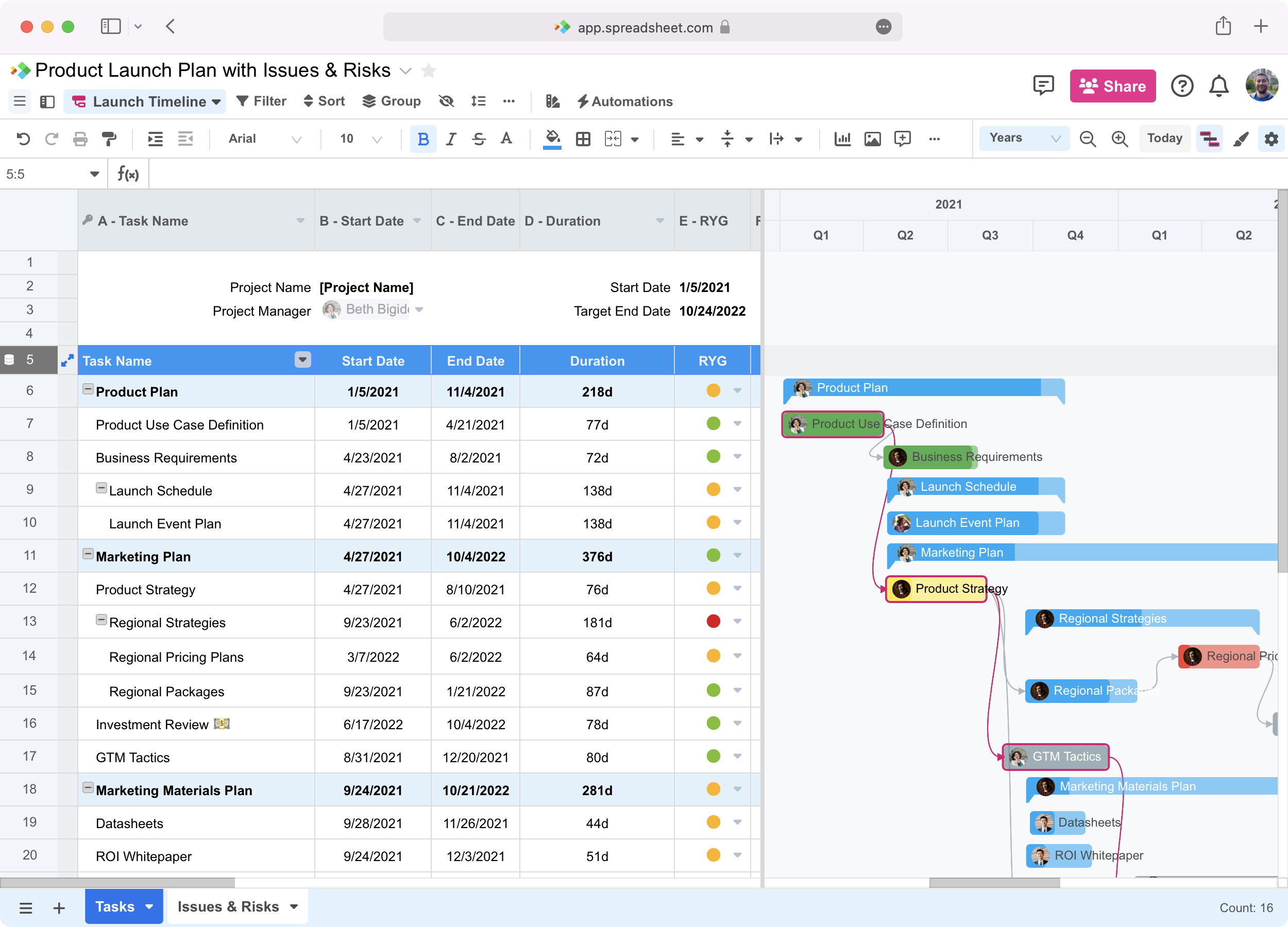1288x927 pixels.
Task: Click the strikethrough formatting icon
Action: point(479,139)
